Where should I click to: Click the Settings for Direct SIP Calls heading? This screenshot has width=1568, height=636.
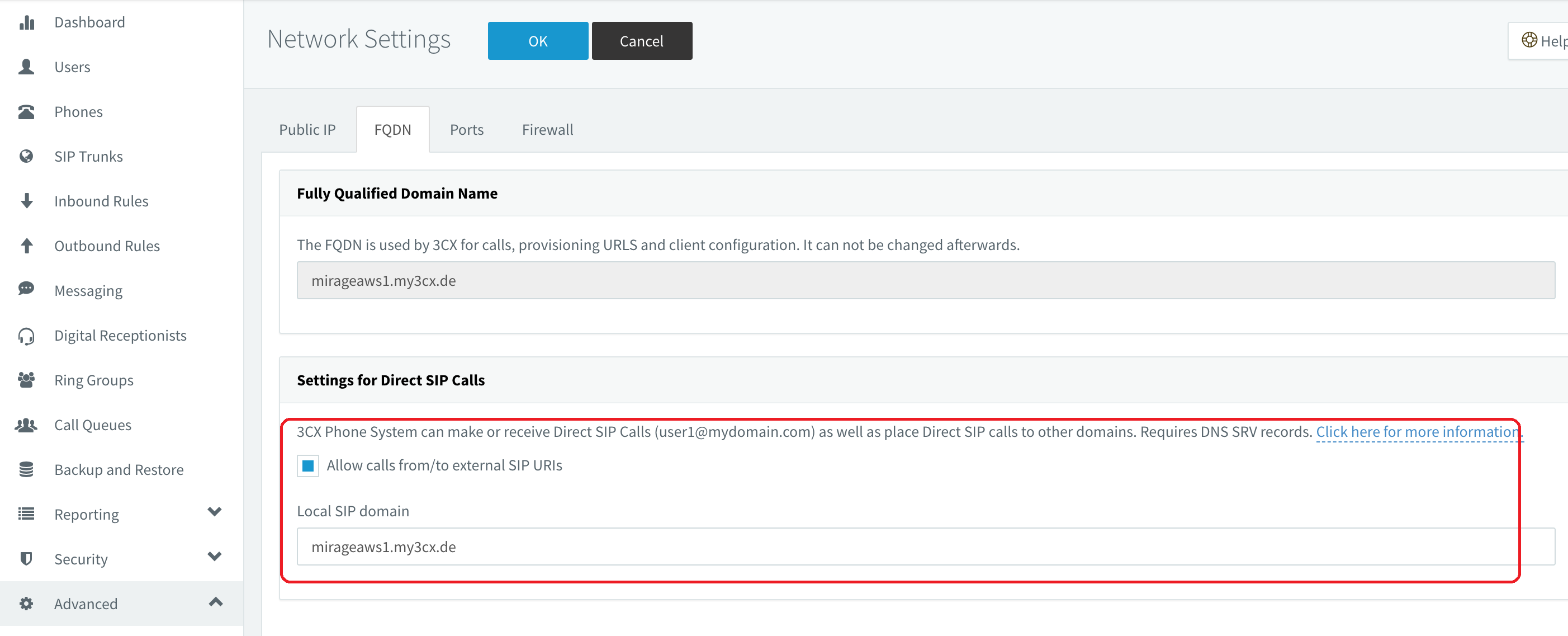tap(391, 381)
